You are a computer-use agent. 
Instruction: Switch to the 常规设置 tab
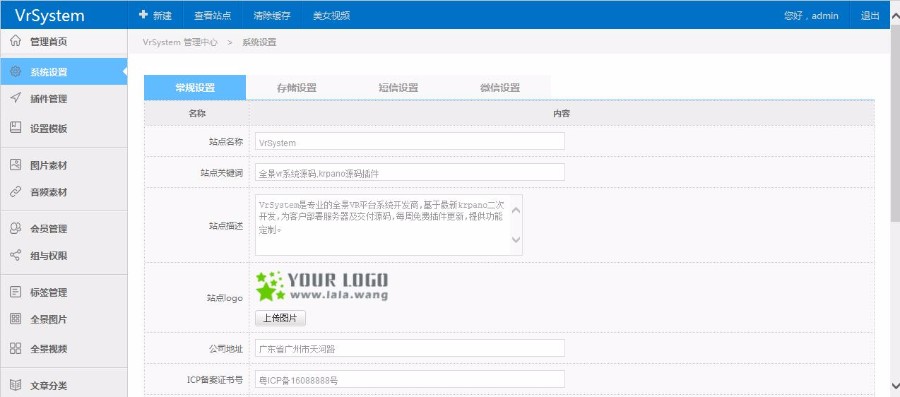point(195,88)
